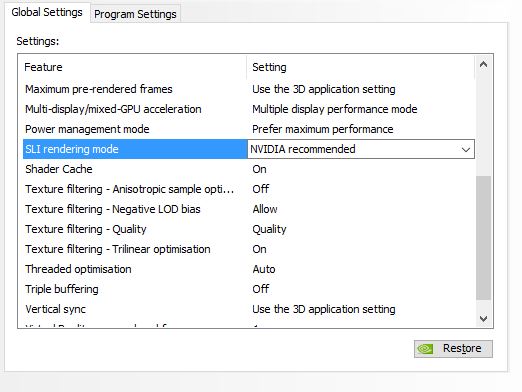Click the Restore button

453,349
